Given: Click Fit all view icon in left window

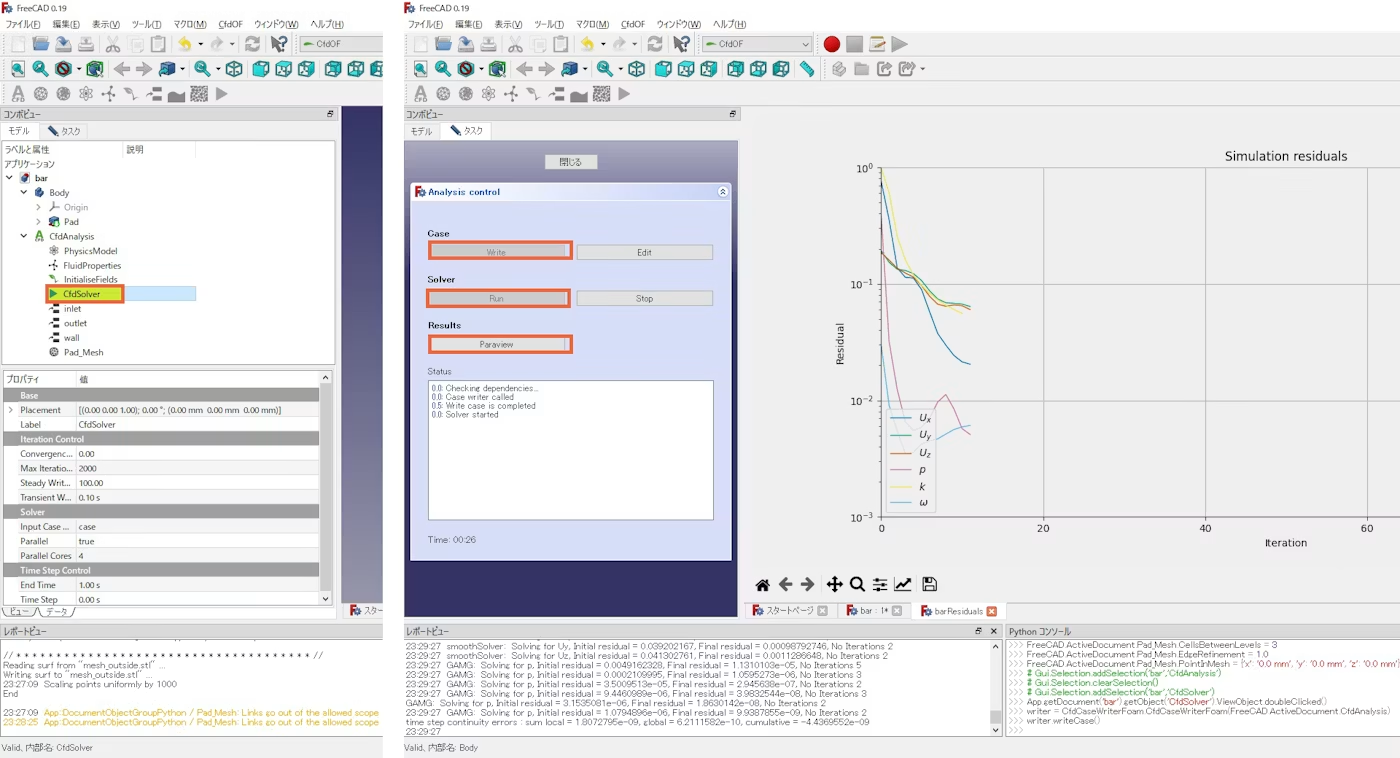Looking at the screenshot, I should 17,69.
